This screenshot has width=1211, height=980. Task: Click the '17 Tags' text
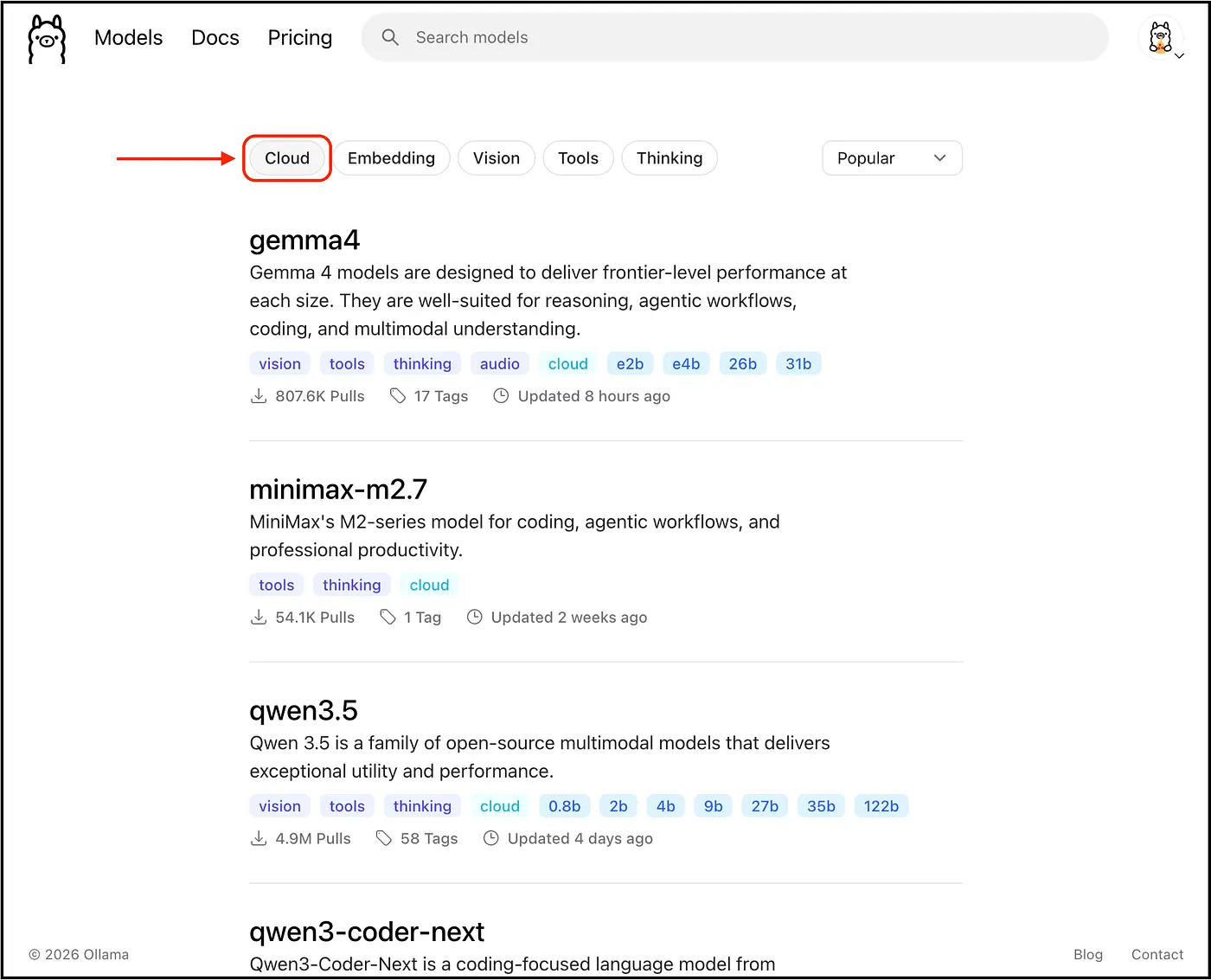click(441, 396)
